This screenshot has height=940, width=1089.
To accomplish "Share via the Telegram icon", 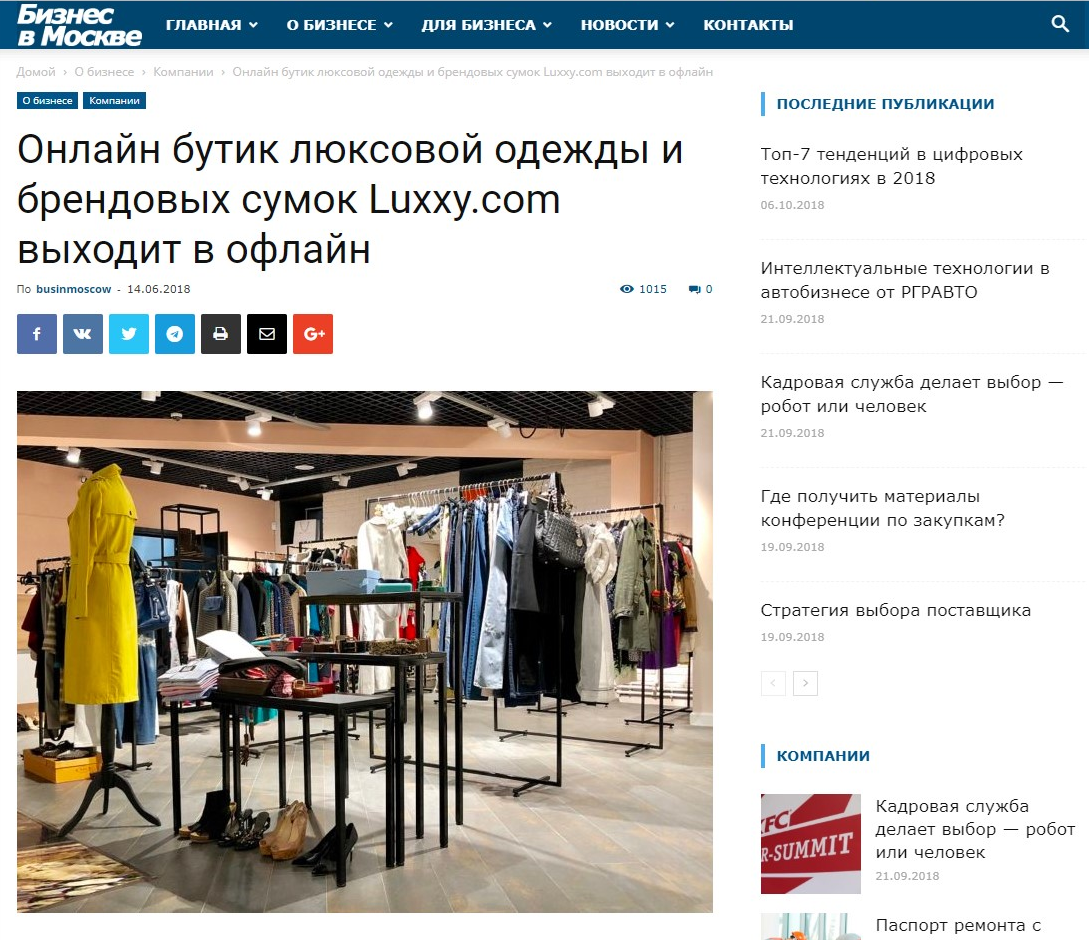I will click(x=175, y=334).
